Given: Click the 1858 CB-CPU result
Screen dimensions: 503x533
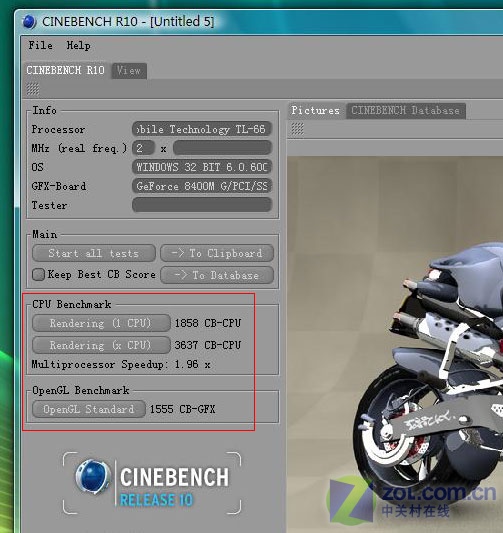Looking at the screenshot, I should tap(208, 323).
